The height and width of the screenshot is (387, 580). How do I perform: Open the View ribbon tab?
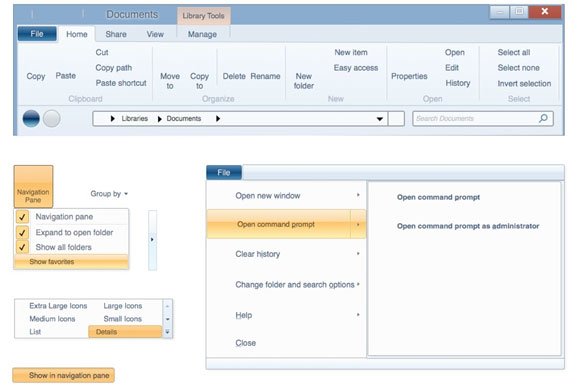pos(155,34)
